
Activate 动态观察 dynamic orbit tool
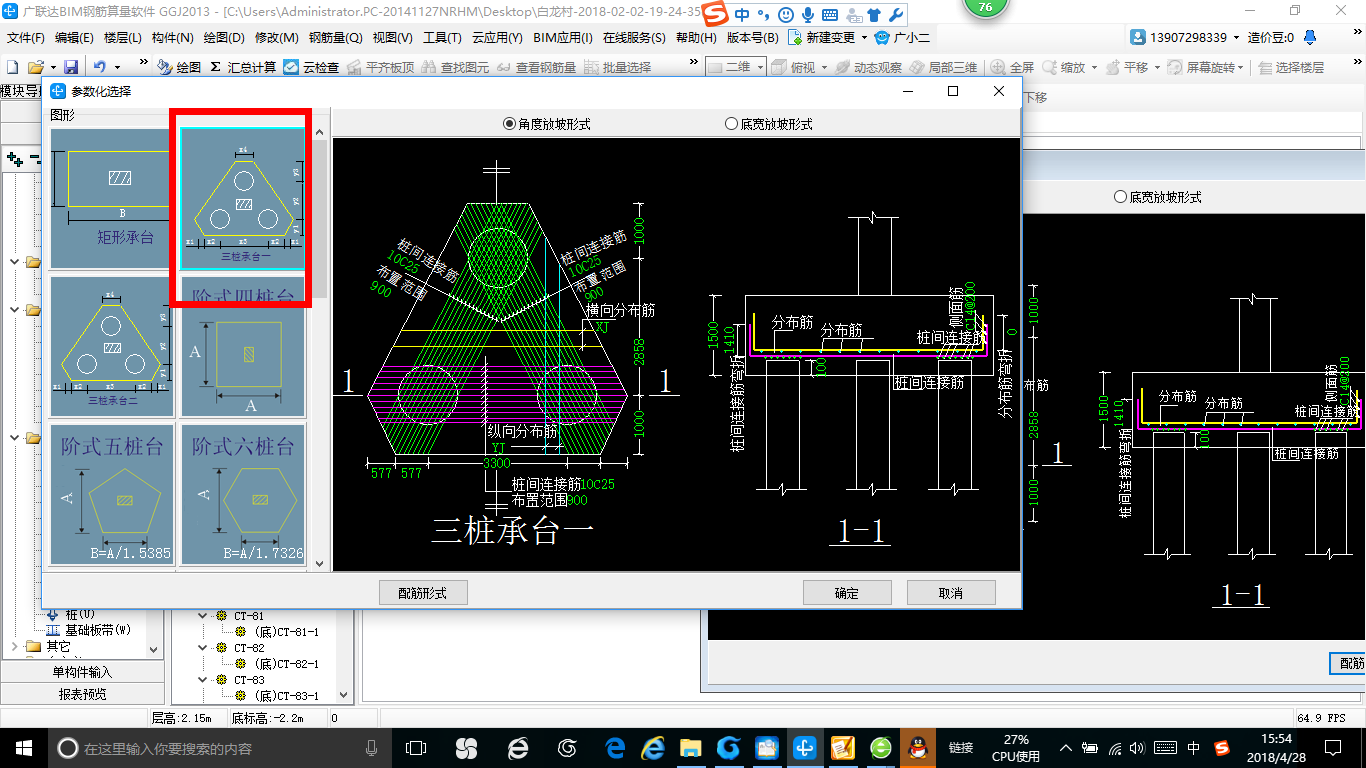pos(869,67)
